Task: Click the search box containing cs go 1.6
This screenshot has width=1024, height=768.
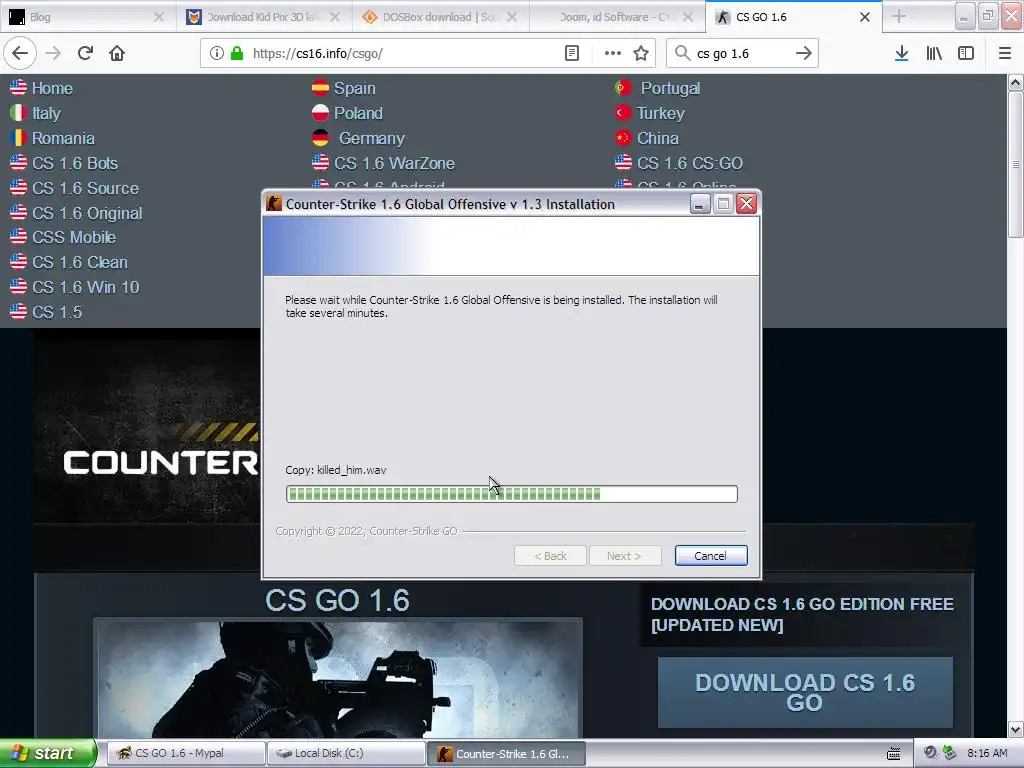Action: (741, 54)
